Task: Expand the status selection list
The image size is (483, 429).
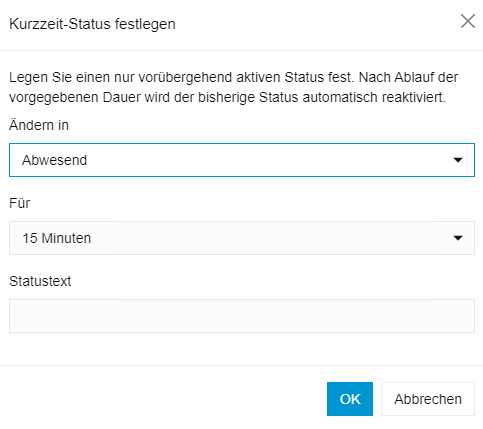Action: 242,160
